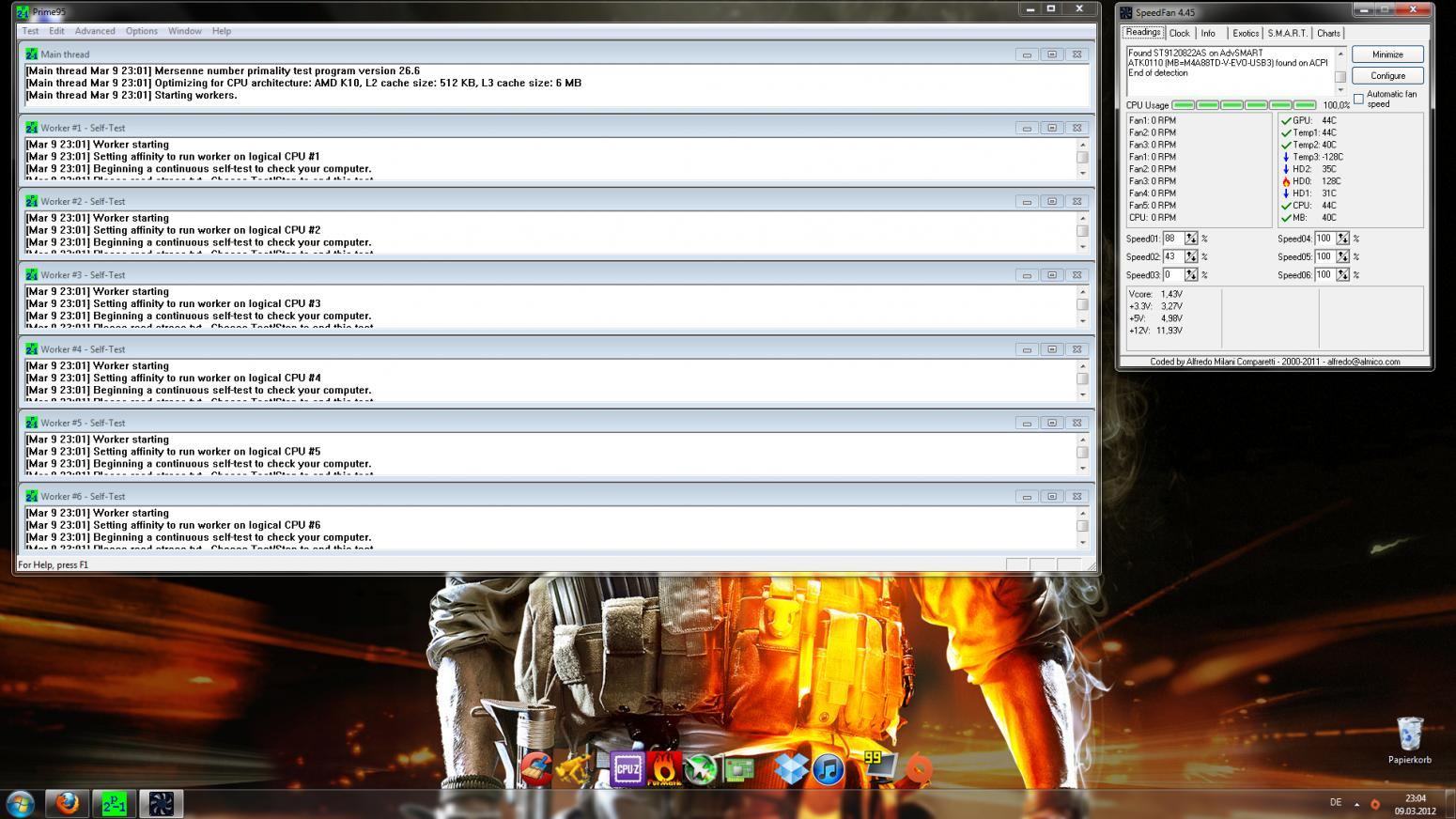Switch to SpeedFan S.M.A.R.T. tab
The width and height of the screenshot is (1456, 819).
click(1287, 33)
